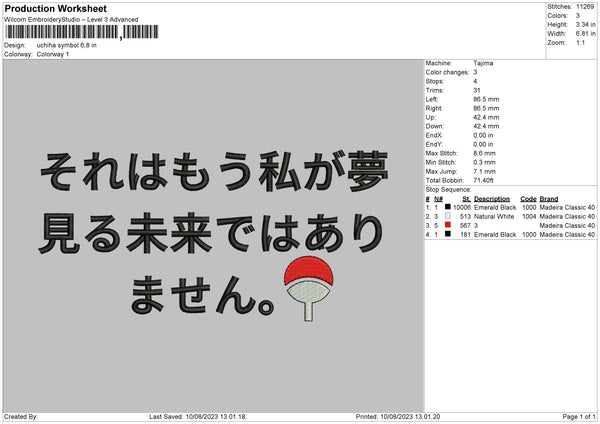This screenshot has height=424, width=600.
Task: Click the EndY value '0.00 in'
Action: 483,145
